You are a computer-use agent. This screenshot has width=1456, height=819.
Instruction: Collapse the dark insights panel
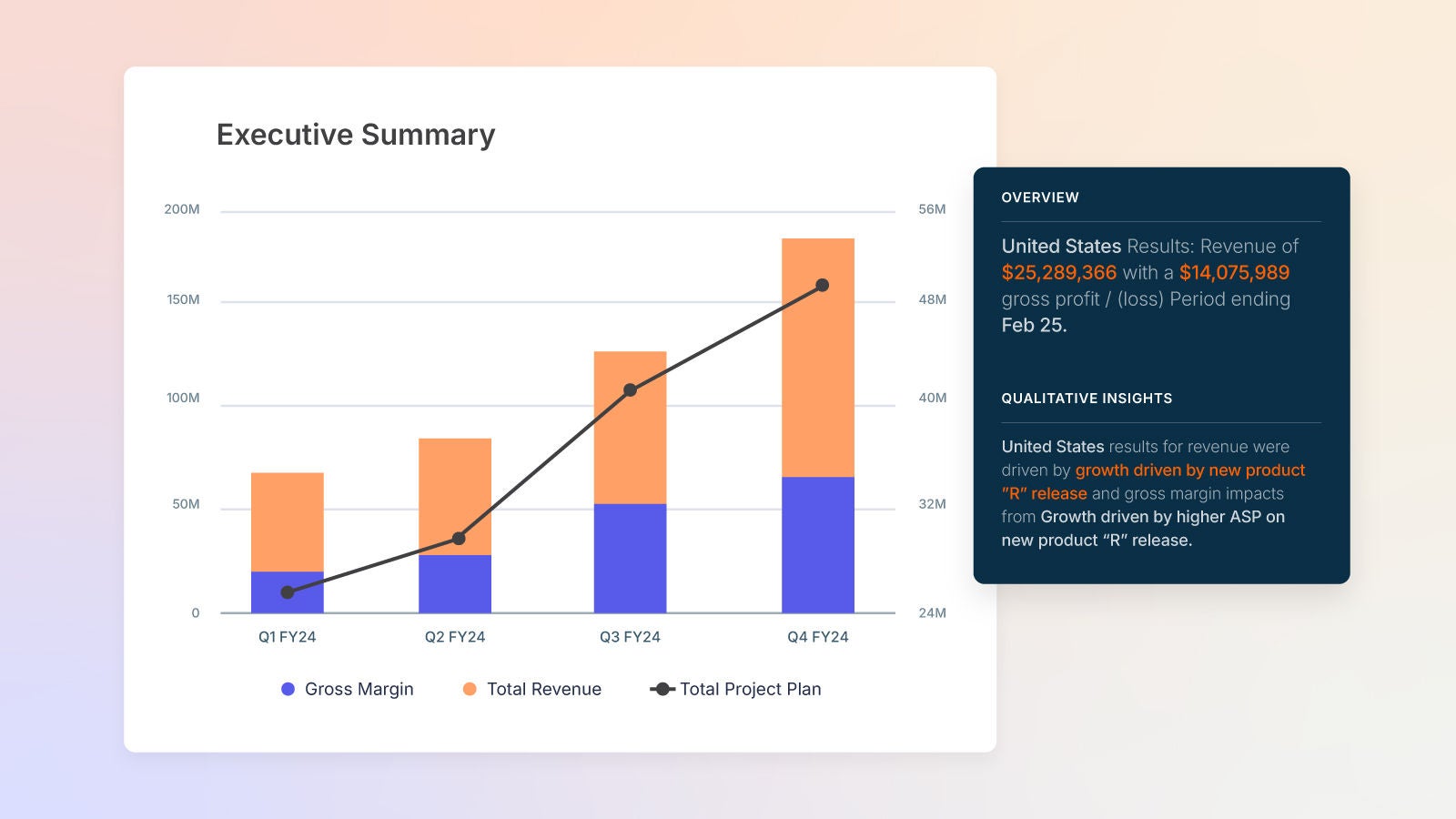pyautogui.click(x=1161, y=373)
